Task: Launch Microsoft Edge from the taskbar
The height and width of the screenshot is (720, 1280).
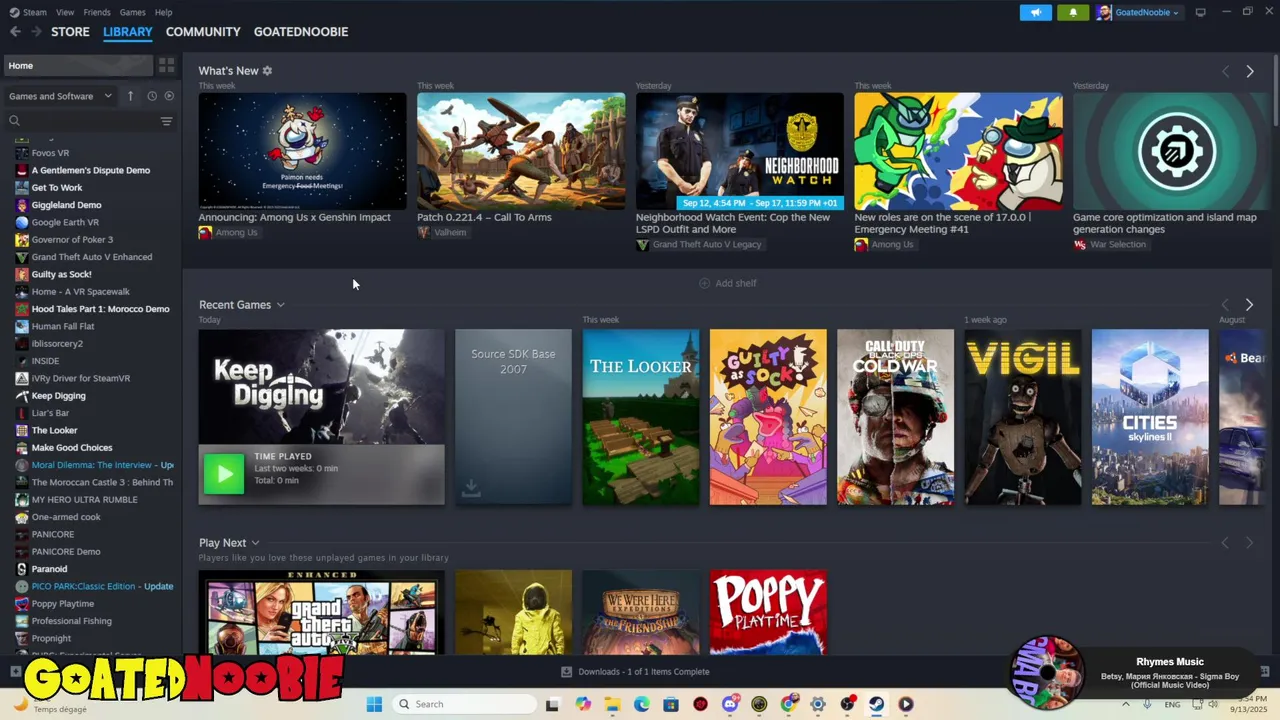Action: (642, 704)
